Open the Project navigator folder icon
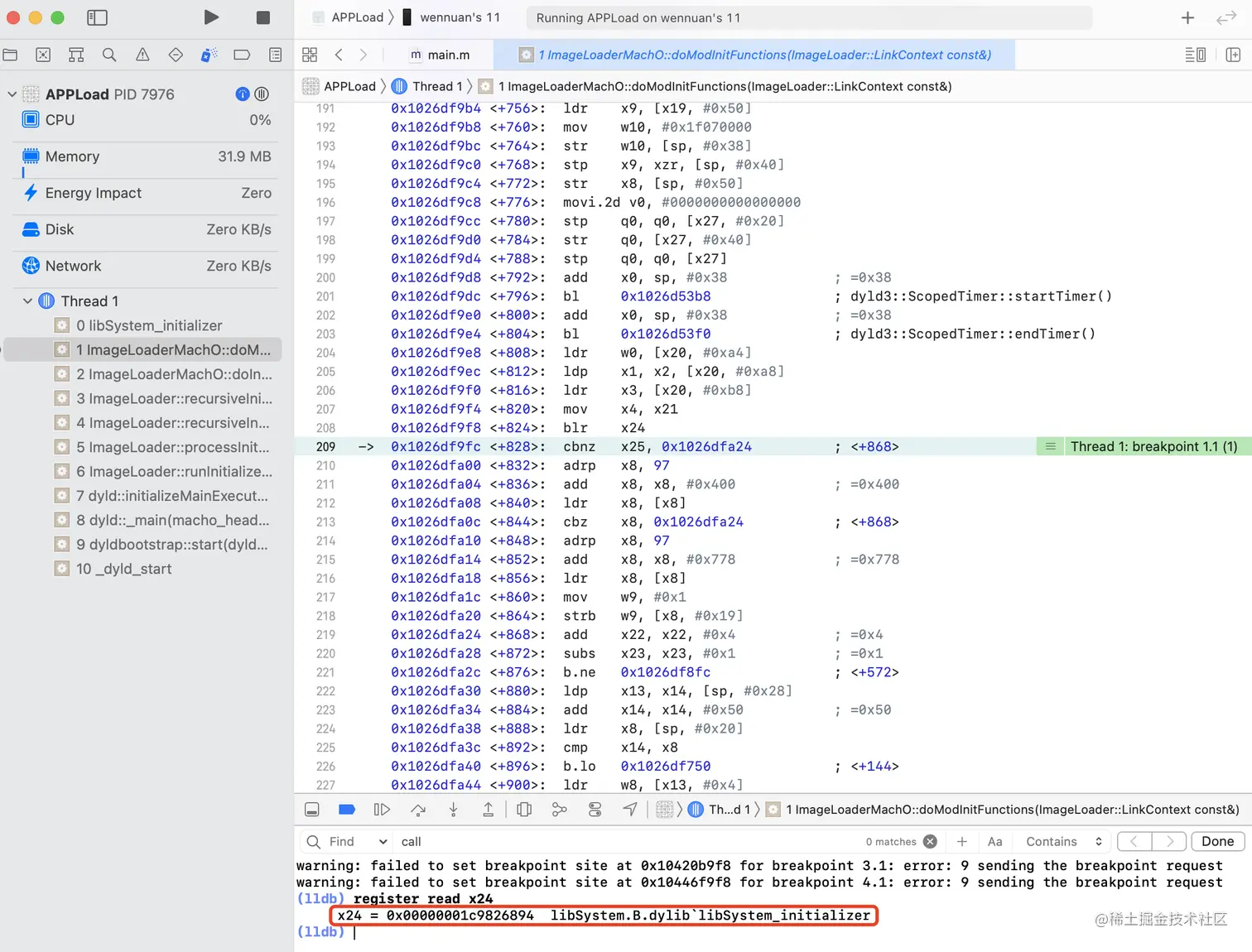This screenshot has height=952, width=1252. click(x=10, y=55)
